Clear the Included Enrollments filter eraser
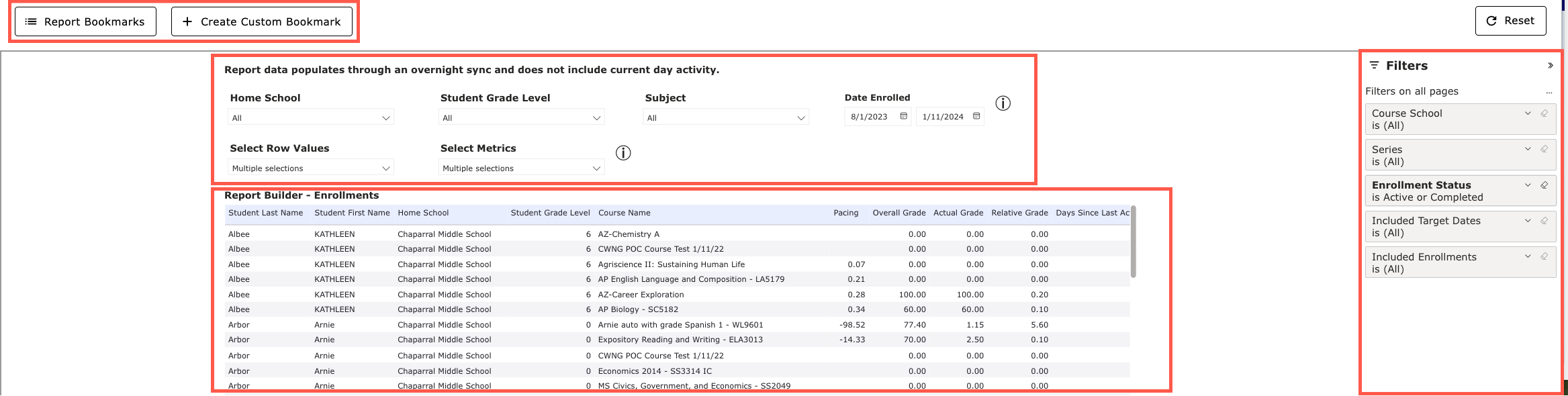This screenshot has width=1568, height=396. click(1544, 256)
